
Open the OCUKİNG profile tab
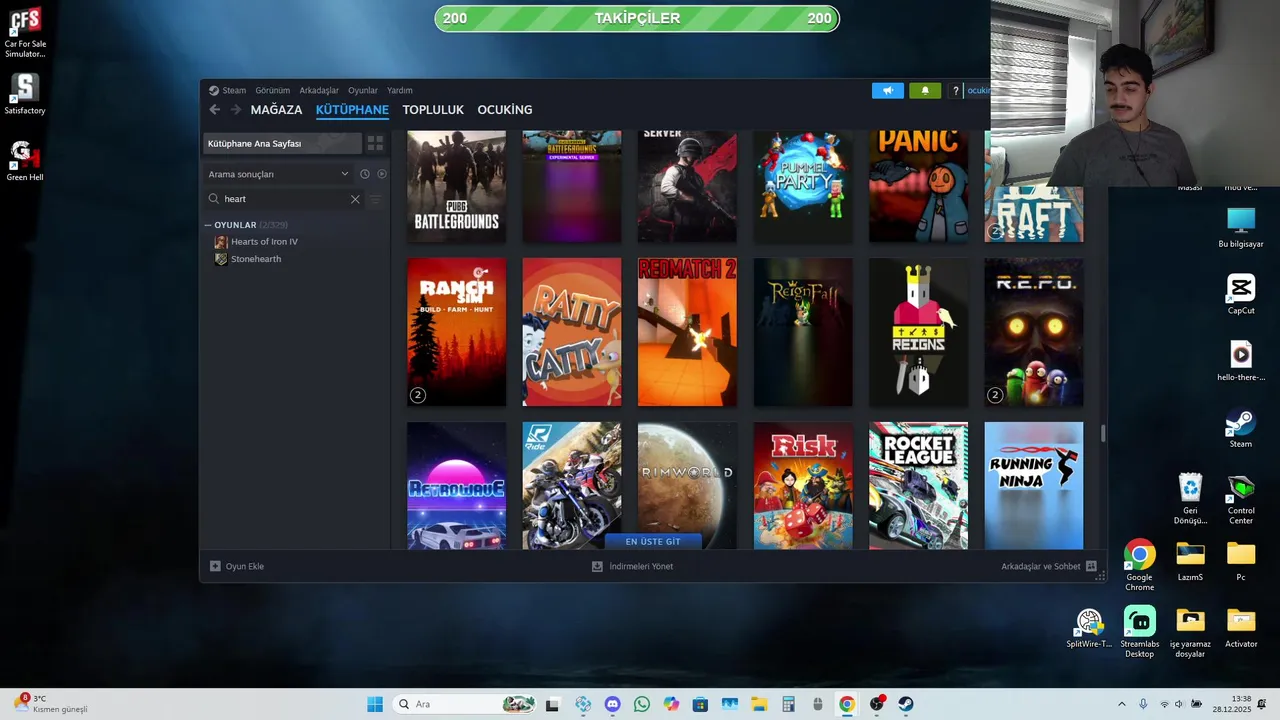(505, 110)
